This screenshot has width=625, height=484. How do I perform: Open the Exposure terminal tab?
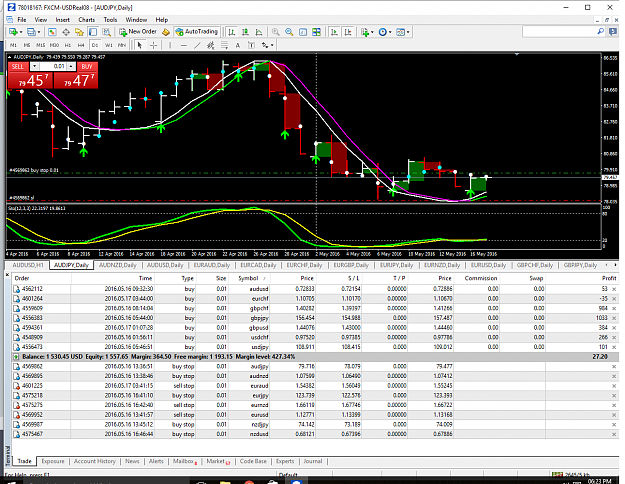53,461
